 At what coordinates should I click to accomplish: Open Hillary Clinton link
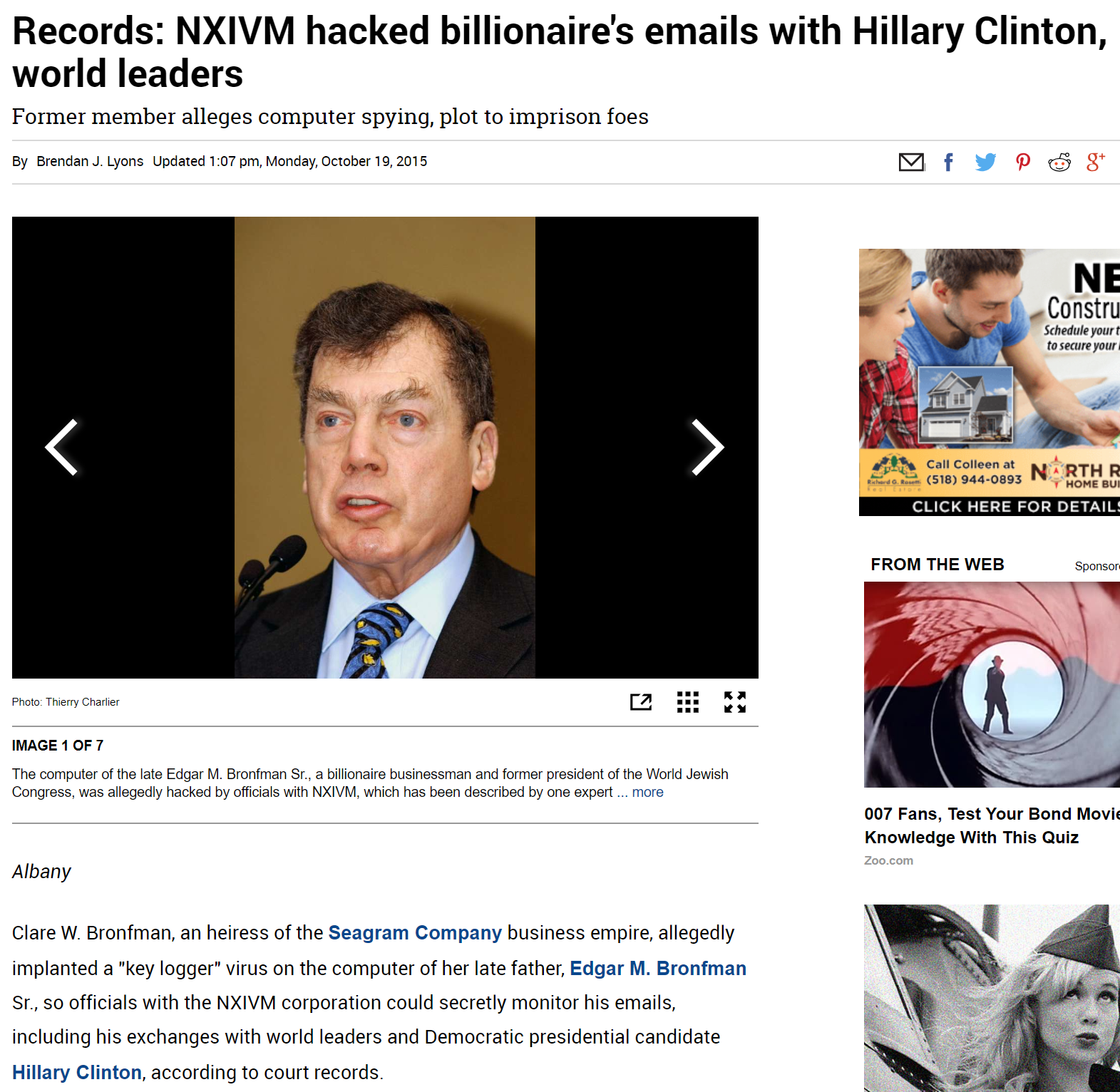(x=77, y=1073)
